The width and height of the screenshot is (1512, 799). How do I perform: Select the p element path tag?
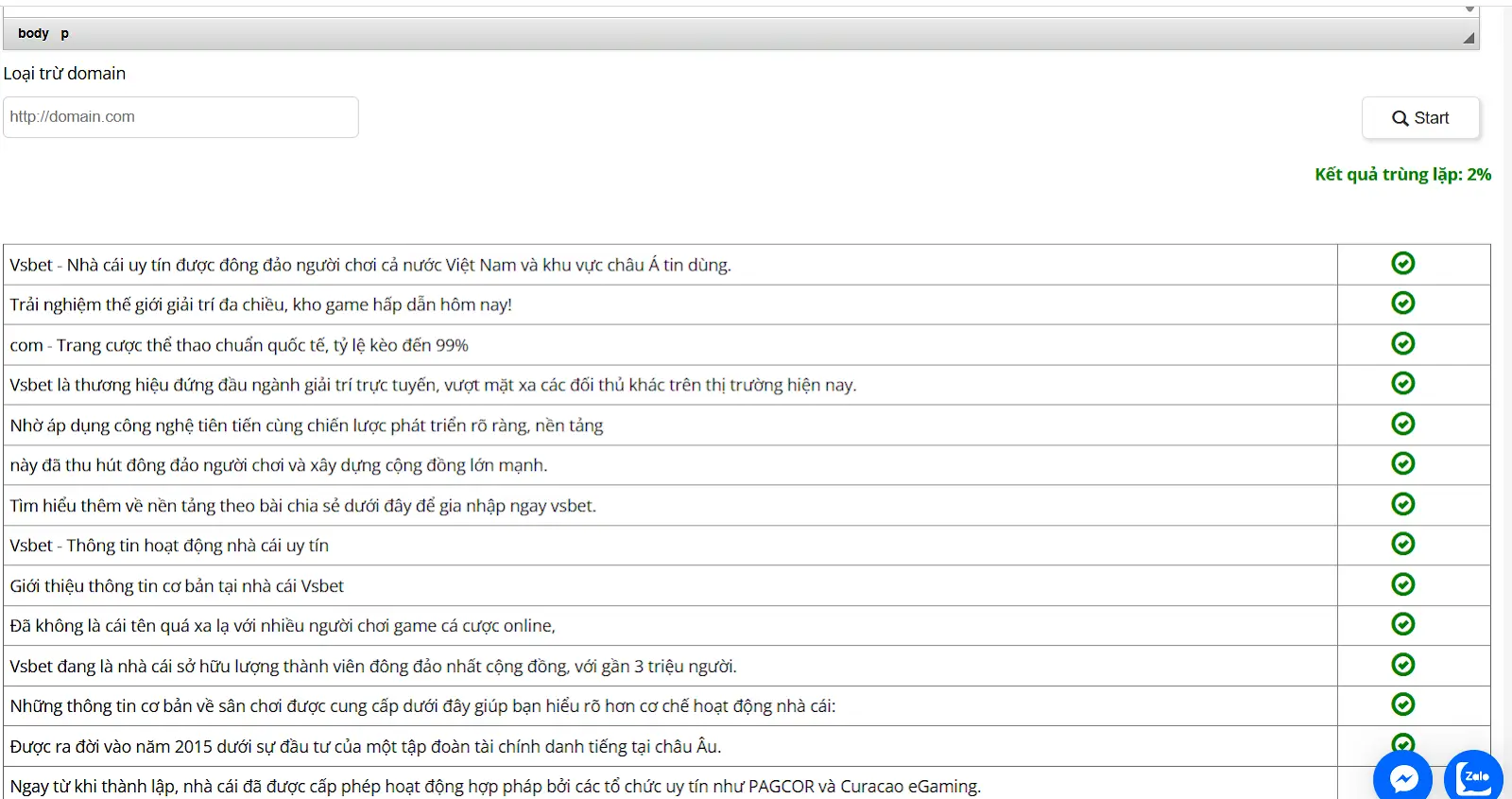click(64, 33)
